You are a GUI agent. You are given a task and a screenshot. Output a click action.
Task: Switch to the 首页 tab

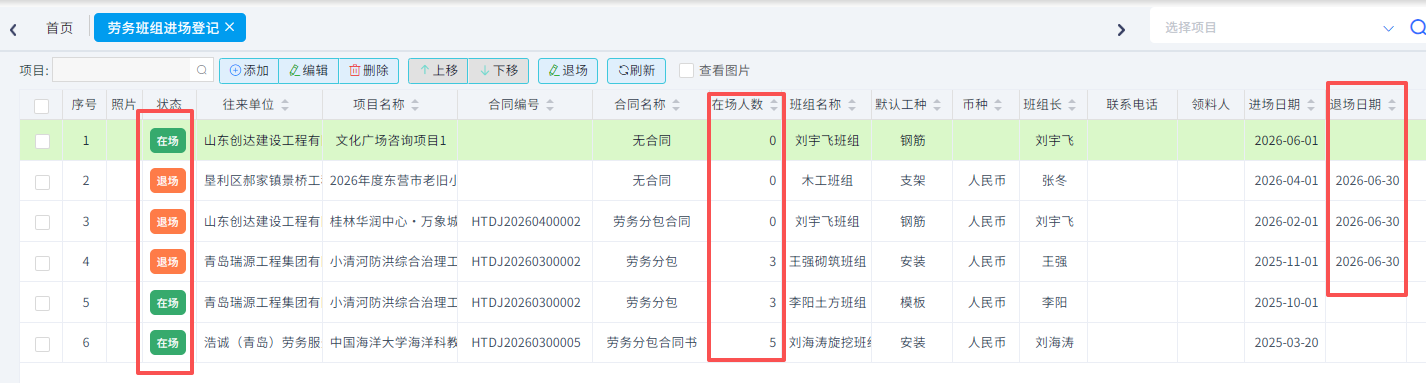[60, 28]
